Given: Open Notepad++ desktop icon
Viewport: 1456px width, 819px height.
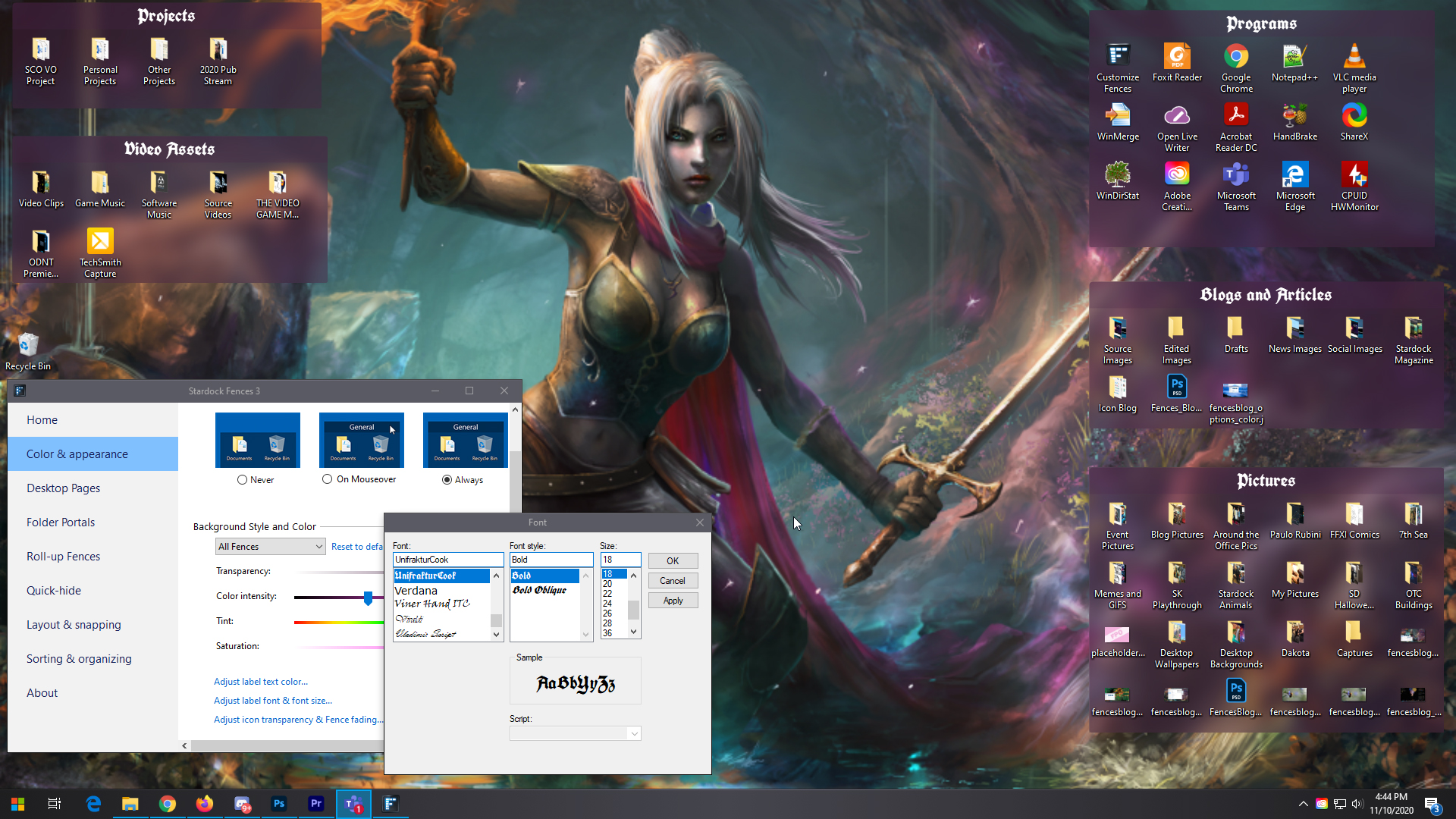Looking at the screenshot, I should [x=1294, y=62].
